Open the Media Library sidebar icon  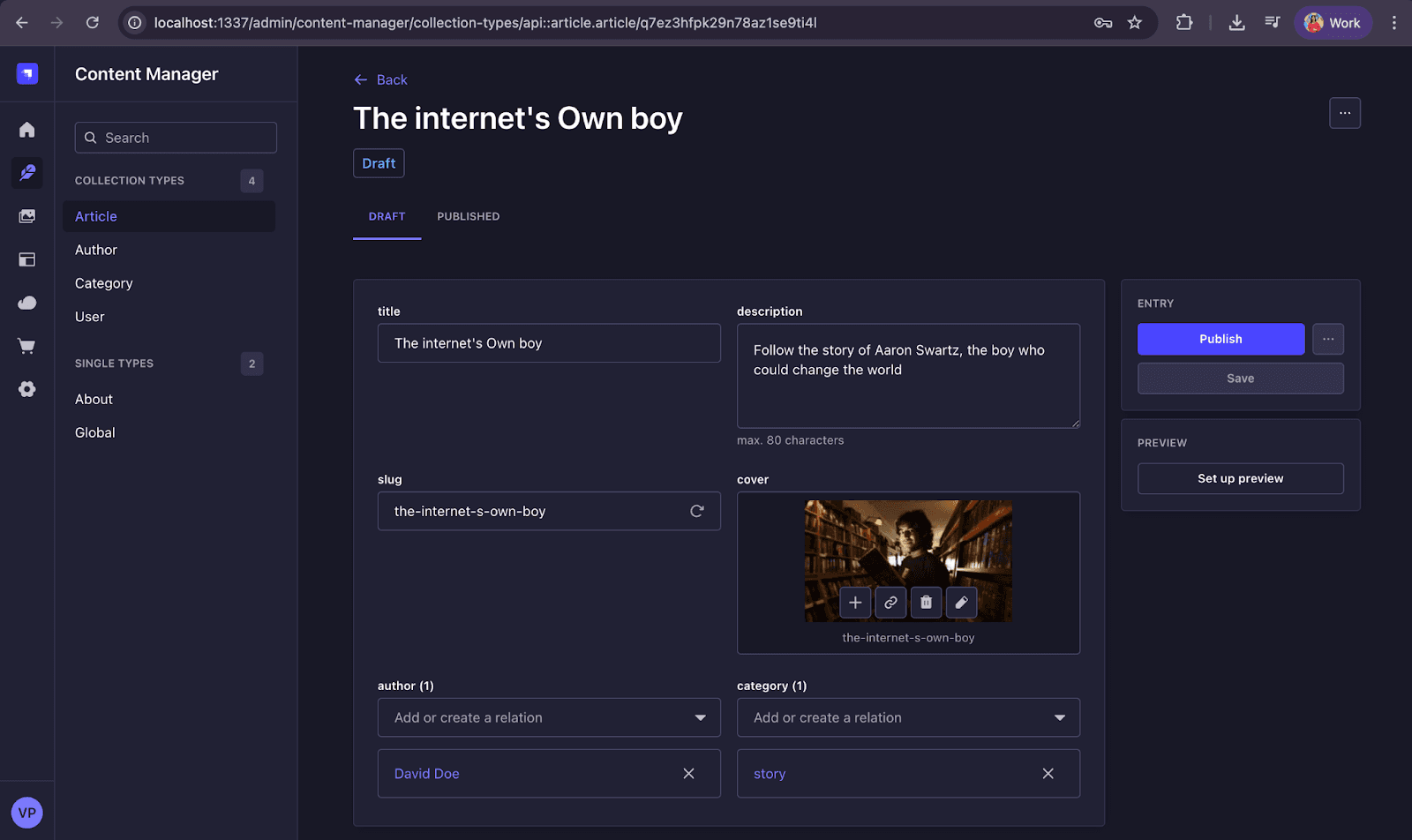(x=27, y=216)
